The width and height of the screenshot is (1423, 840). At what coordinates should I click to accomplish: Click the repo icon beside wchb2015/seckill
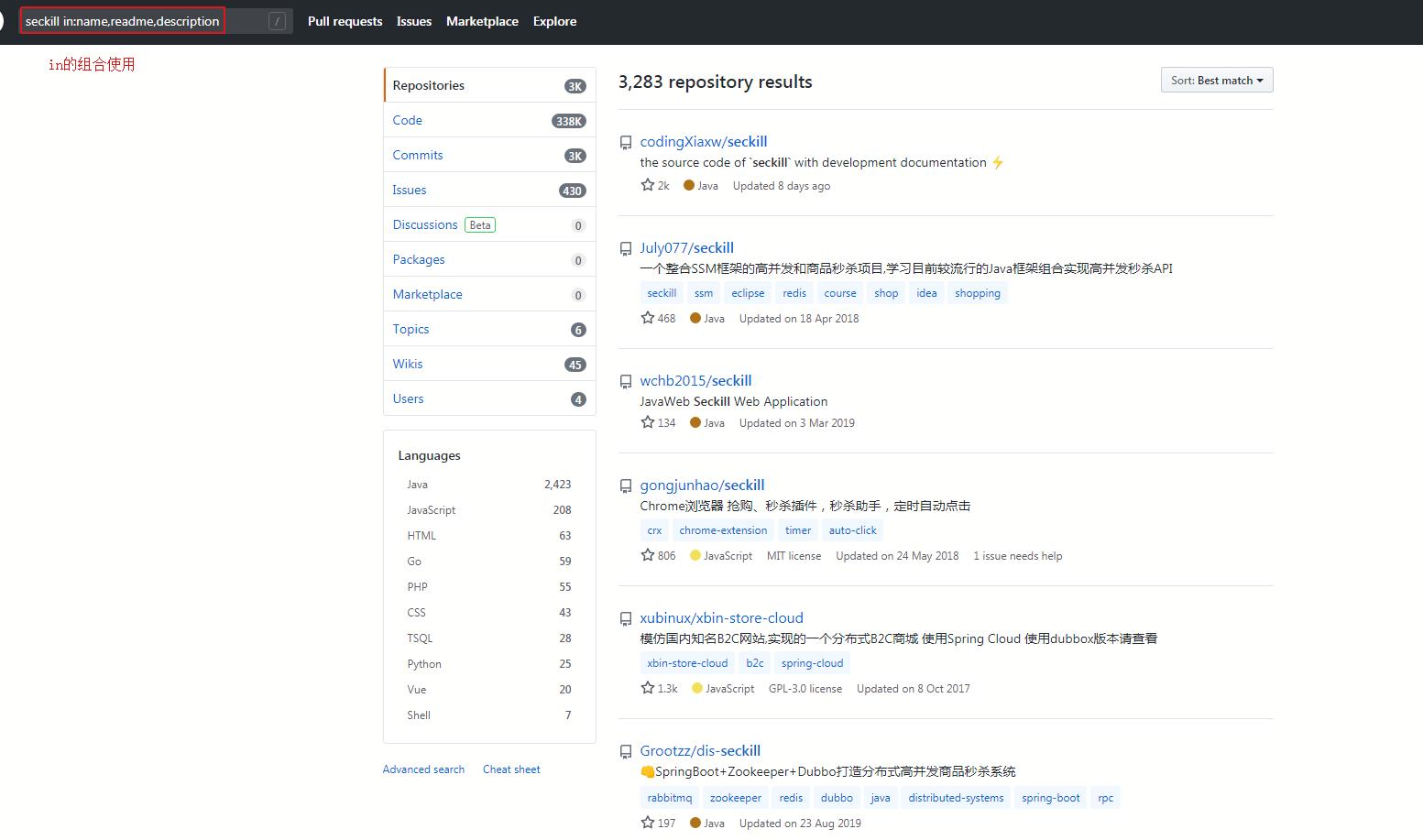click(x=626, y=381)
